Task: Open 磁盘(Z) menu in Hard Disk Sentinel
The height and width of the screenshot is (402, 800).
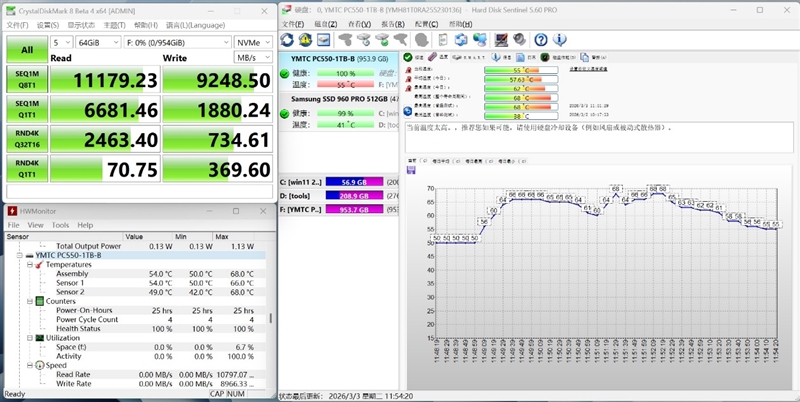Action: coord(326,24)
